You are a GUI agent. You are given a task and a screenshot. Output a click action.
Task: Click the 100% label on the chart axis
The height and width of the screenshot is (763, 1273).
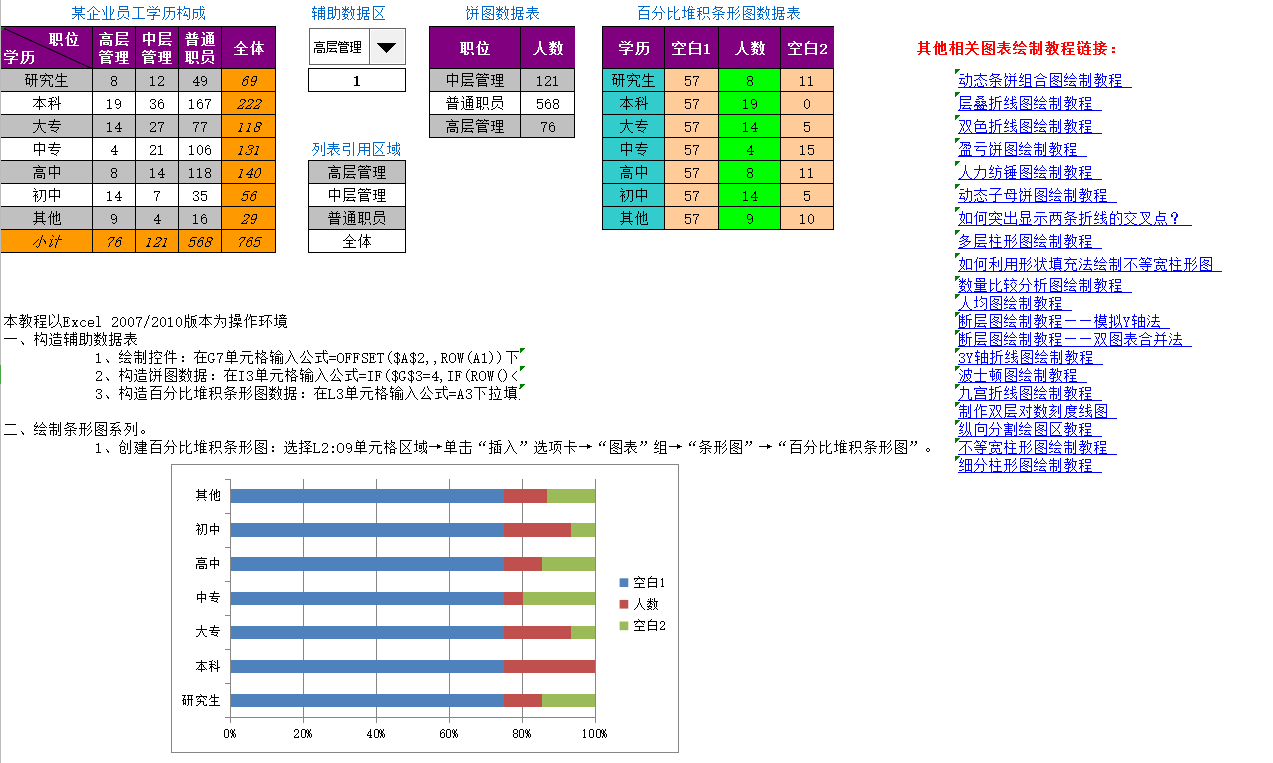(x=595, y=734)
